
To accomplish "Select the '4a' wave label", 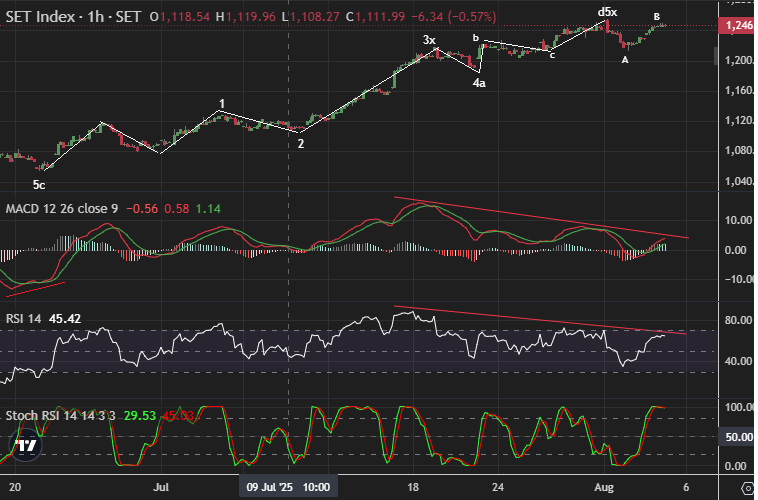I will tap(479, 83).
